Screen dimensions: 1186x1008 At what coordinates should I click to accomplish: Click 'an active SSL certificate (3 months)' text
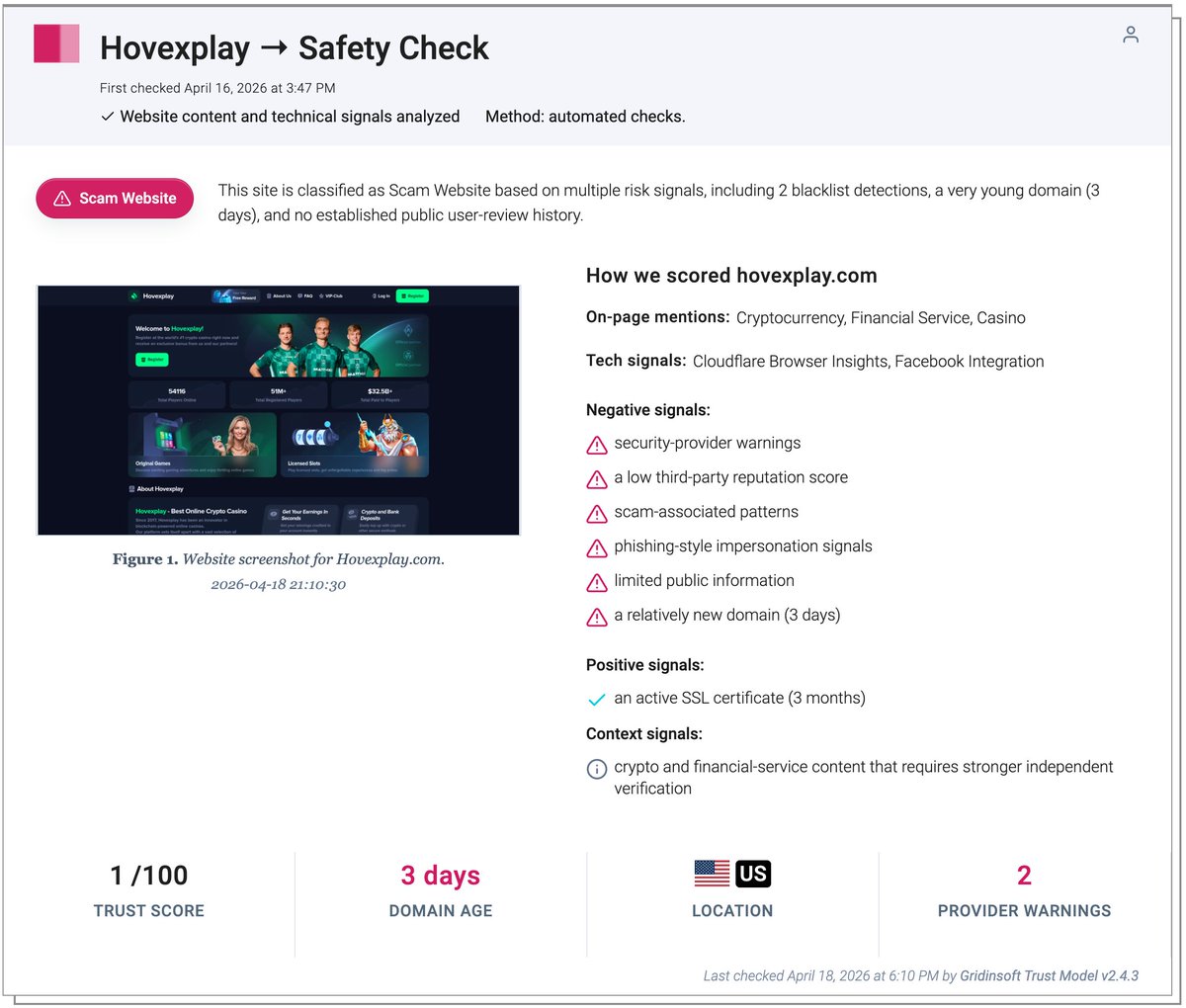739,699
